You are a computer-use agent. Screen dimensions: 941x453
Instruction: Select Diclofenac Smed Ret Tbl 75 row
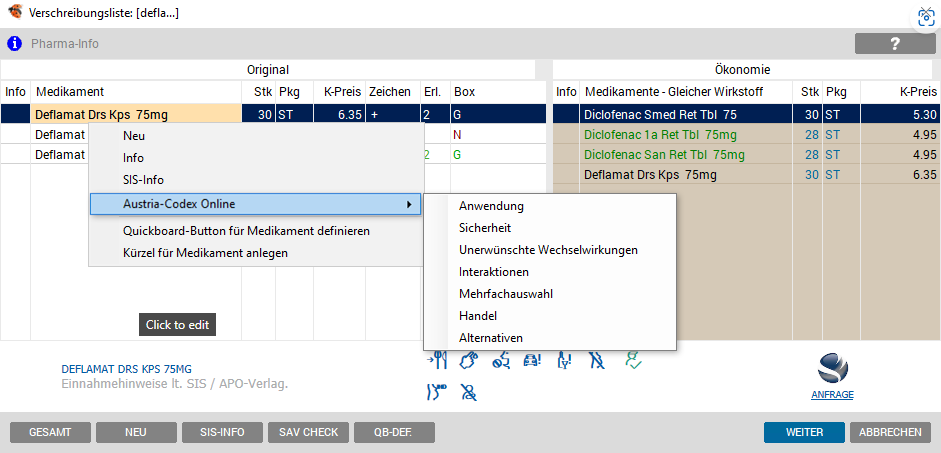745,114
